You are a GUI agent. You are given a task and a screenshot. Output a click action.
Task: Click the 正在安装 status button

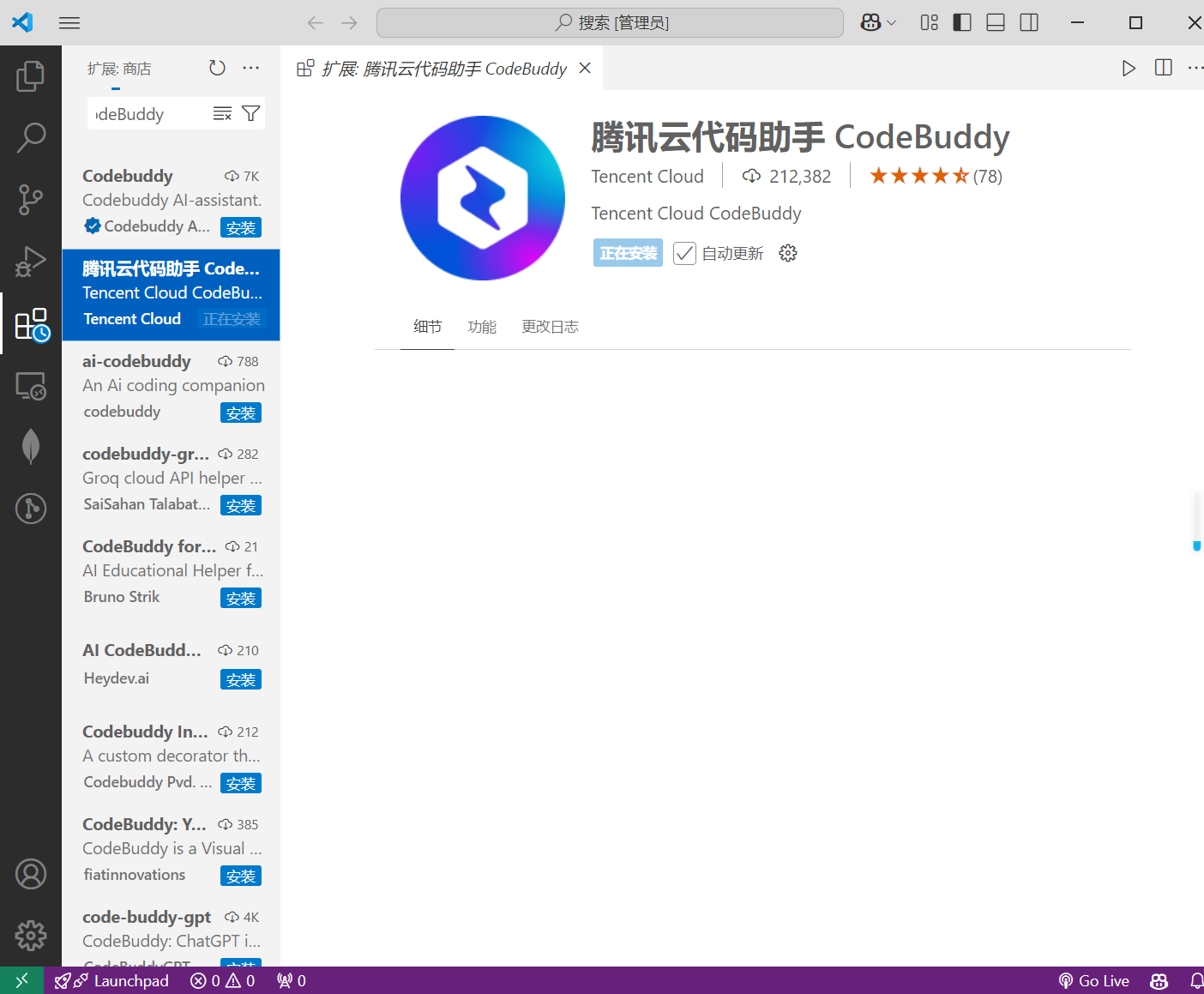pyautogui.click(x=628, y=253)
